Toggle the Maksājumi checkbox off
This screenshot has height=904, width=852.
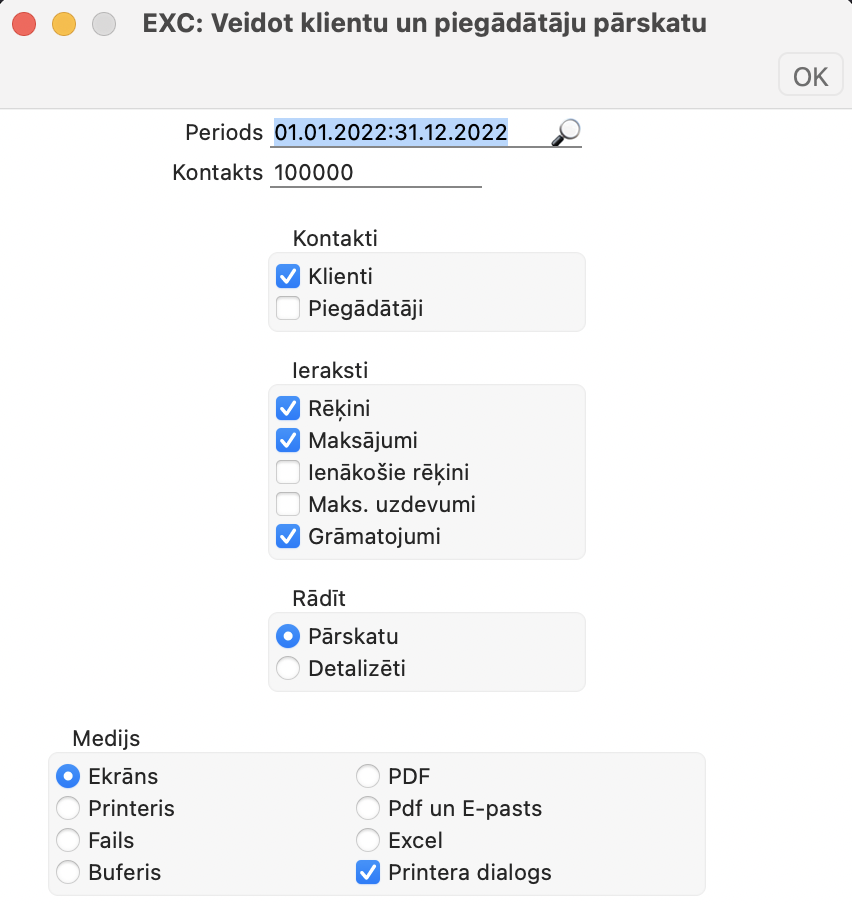[288, 440]
